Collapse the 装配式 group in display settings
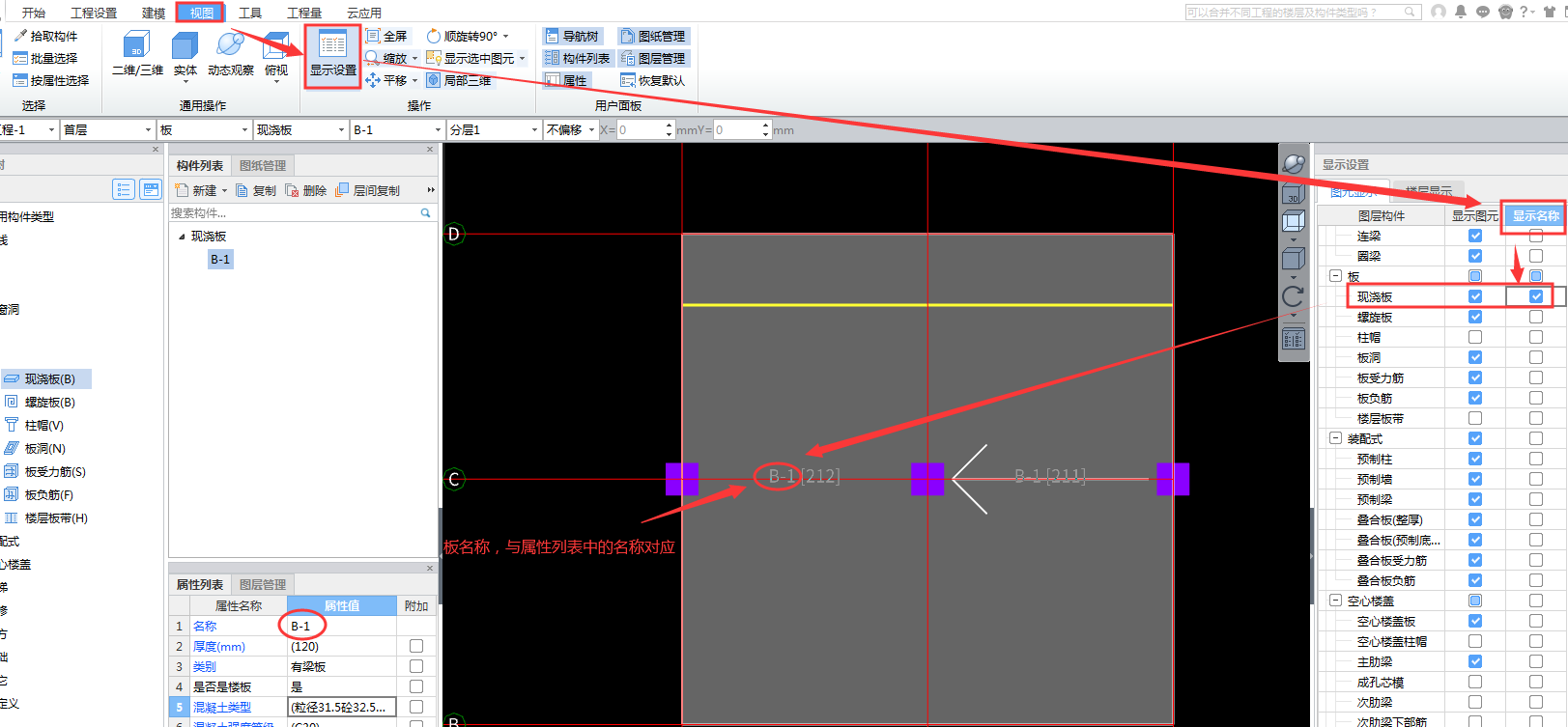Image resolution: width=1568 pixels, height=727 pixels. click(x=1336, y=438)
